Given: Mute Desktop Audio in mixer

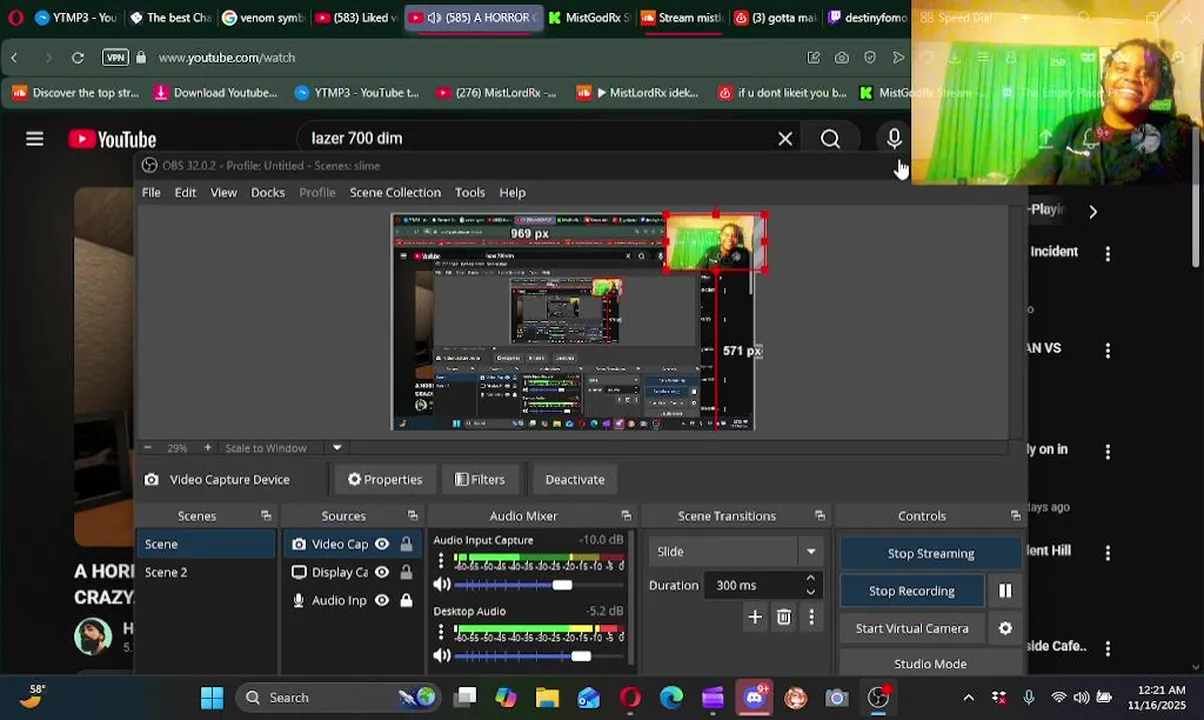Looking at the screenshot, I should point(441,656).
